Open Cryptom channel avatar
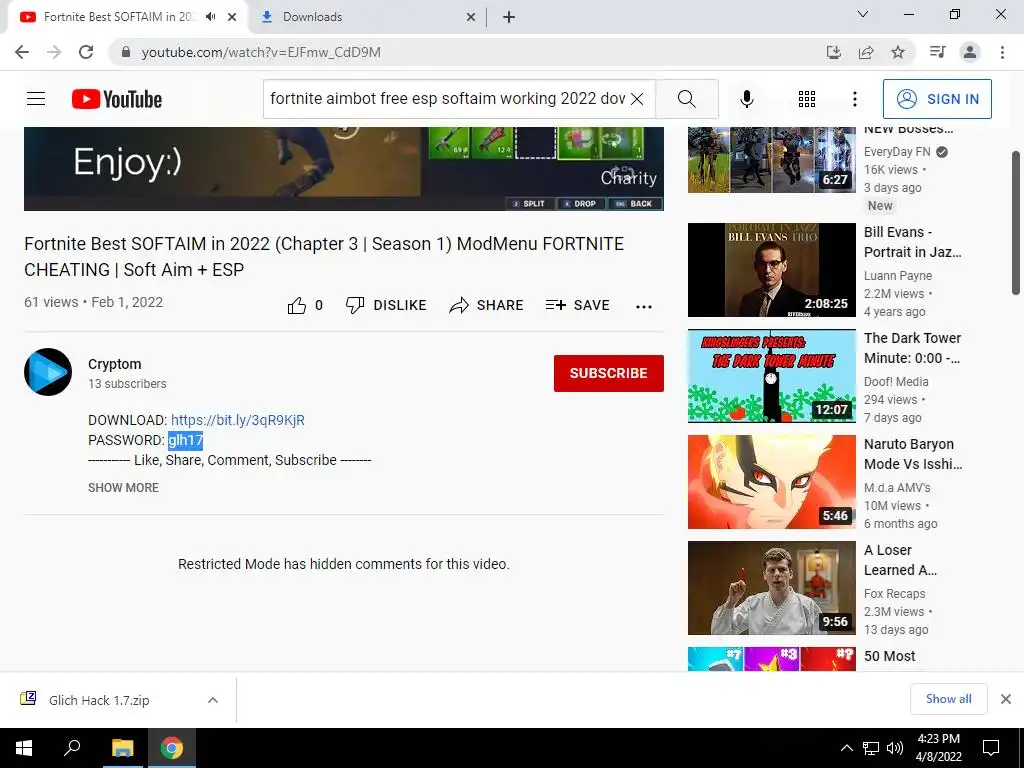The height and width of the screenshot is (768, 1024). [x=48, y=372]
